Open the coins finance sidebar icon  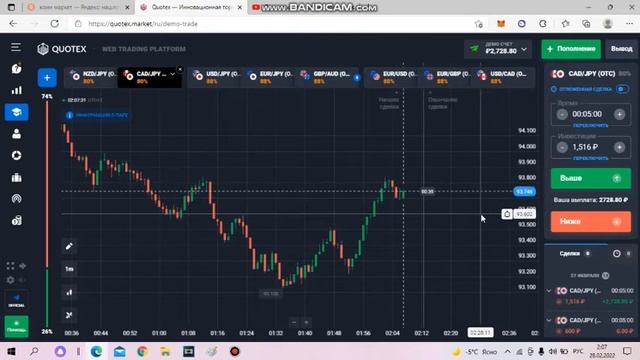[x=16, y=220]
